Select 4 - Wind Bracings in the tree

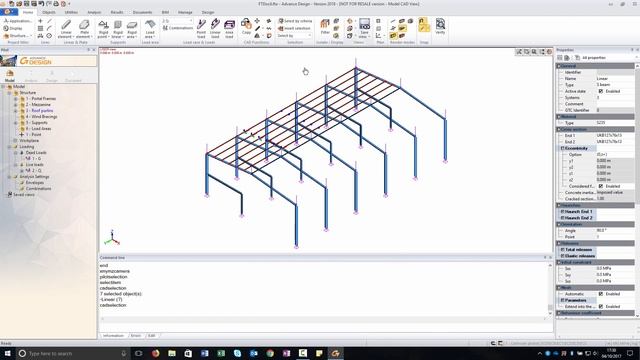pos(41,117)
